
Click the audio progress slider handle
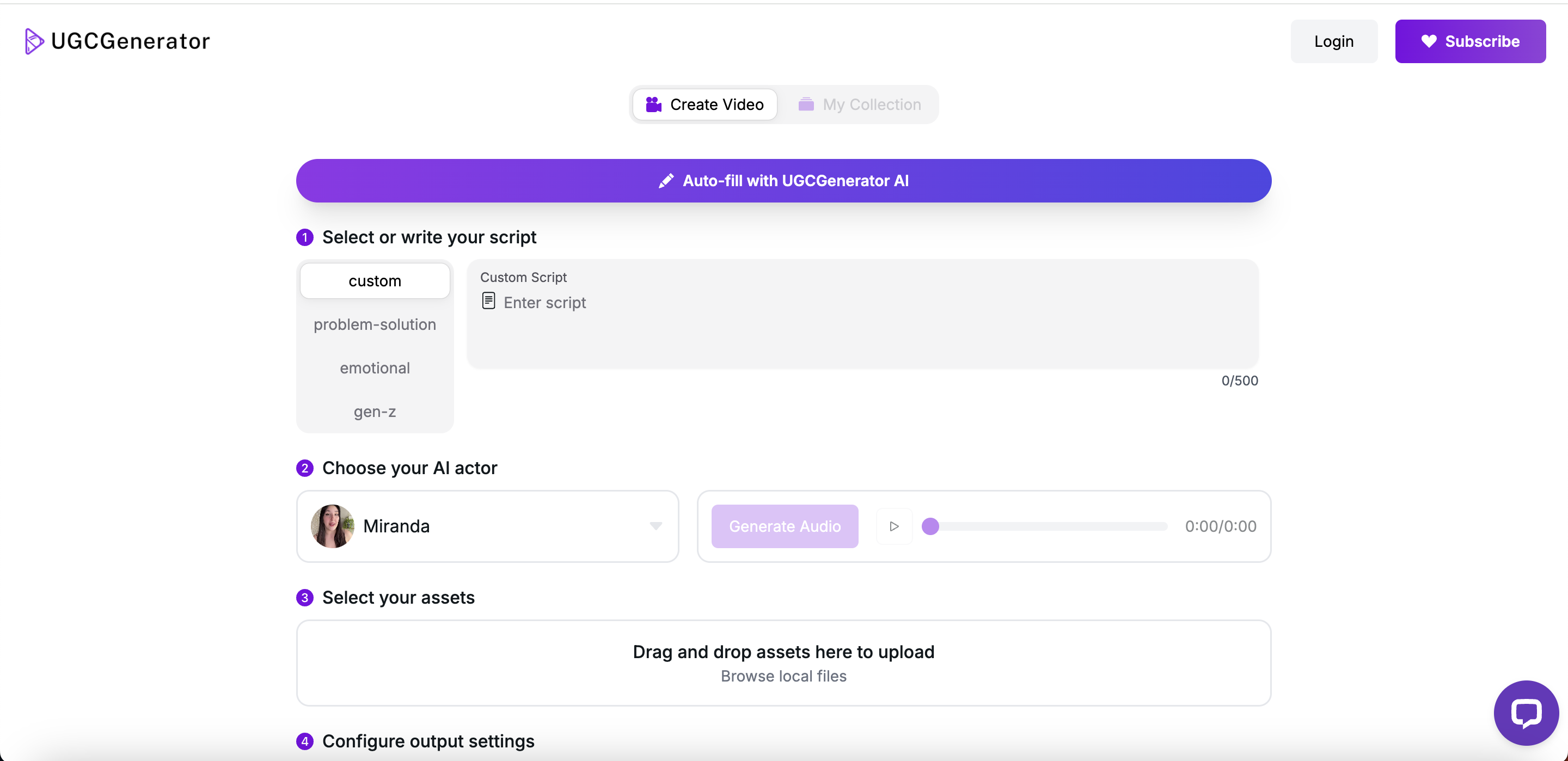[x=930, y=526]
